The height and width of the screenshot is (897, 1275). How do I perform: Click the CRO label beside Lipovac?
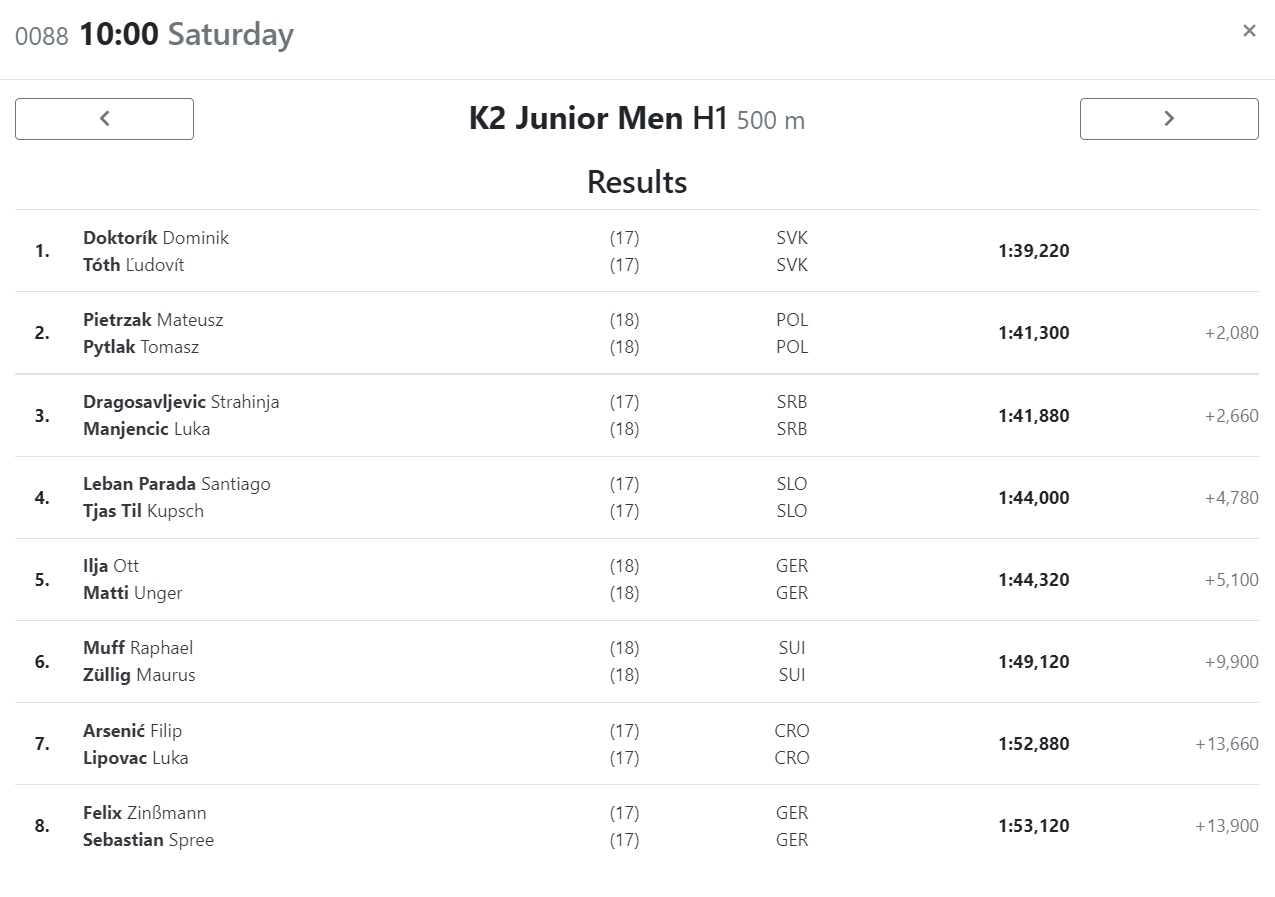click(792, 758)
